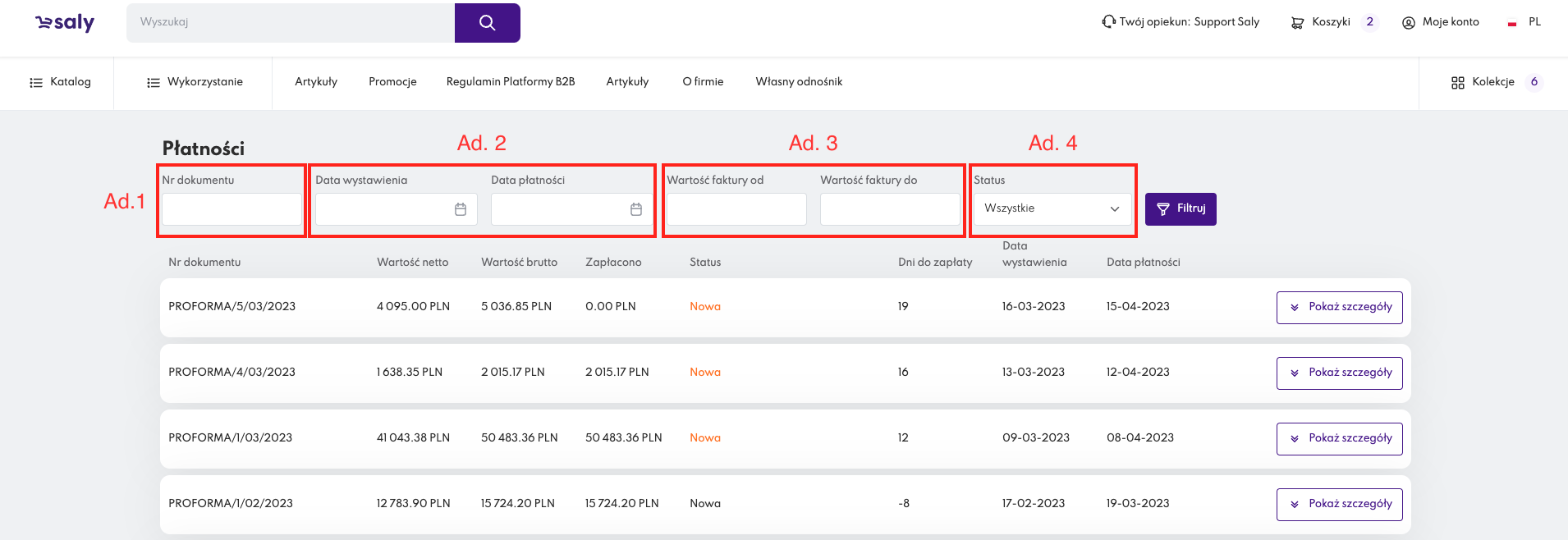Open calendar picker for Data płatności
Screen dimensions: 1568x540
tap(636, 209)
